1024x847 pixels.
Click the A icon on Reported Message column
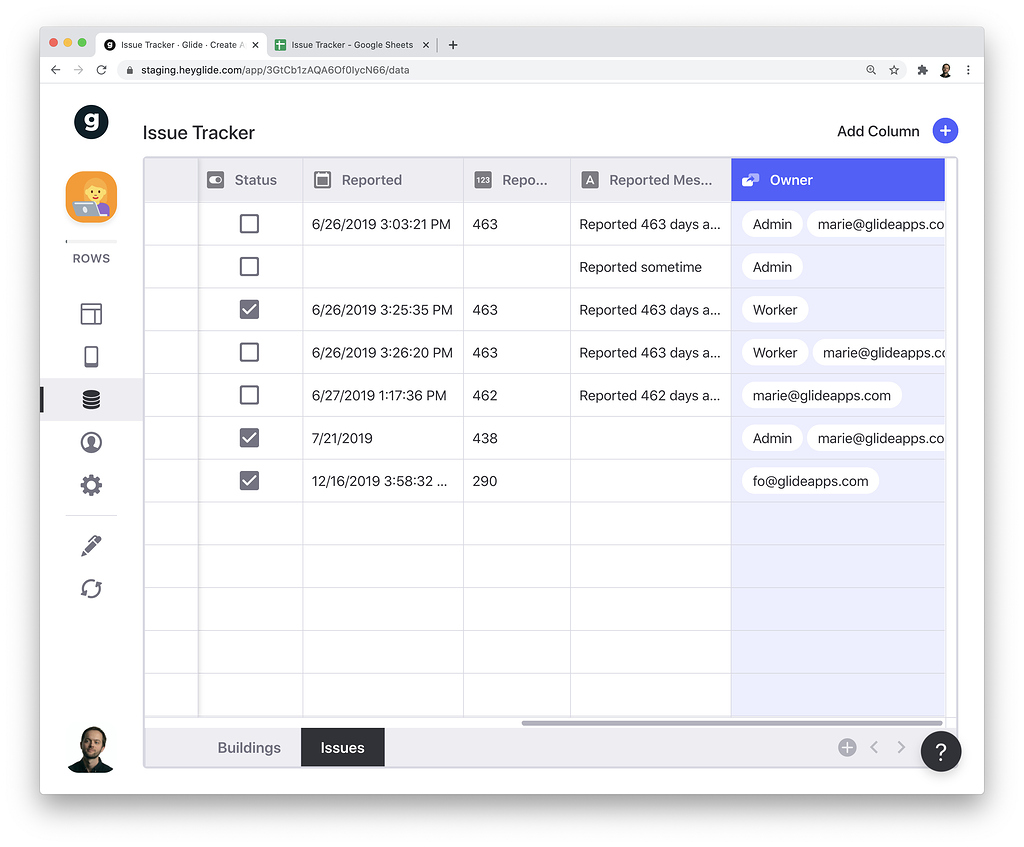(x=587, y=180)
